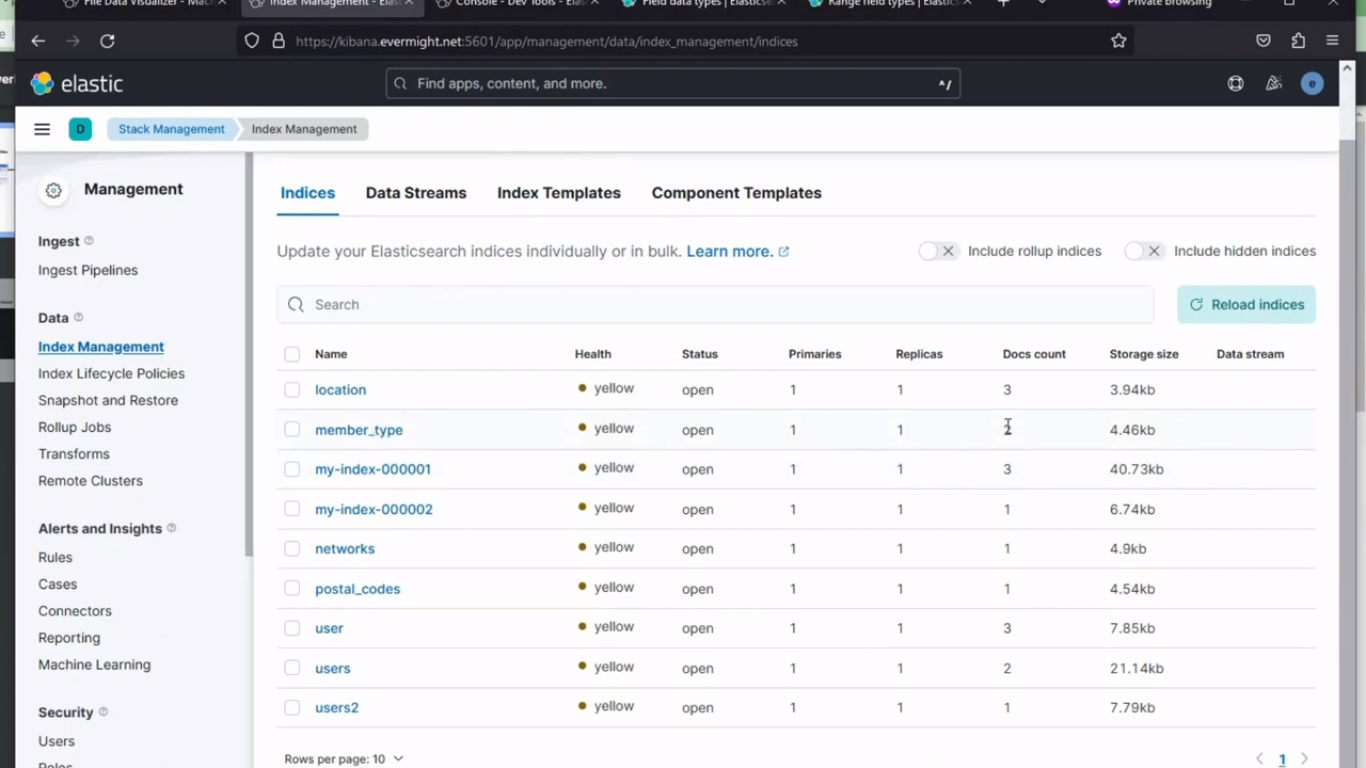
Task: Open the newsfeed celebration icon
Action: 1274,84
